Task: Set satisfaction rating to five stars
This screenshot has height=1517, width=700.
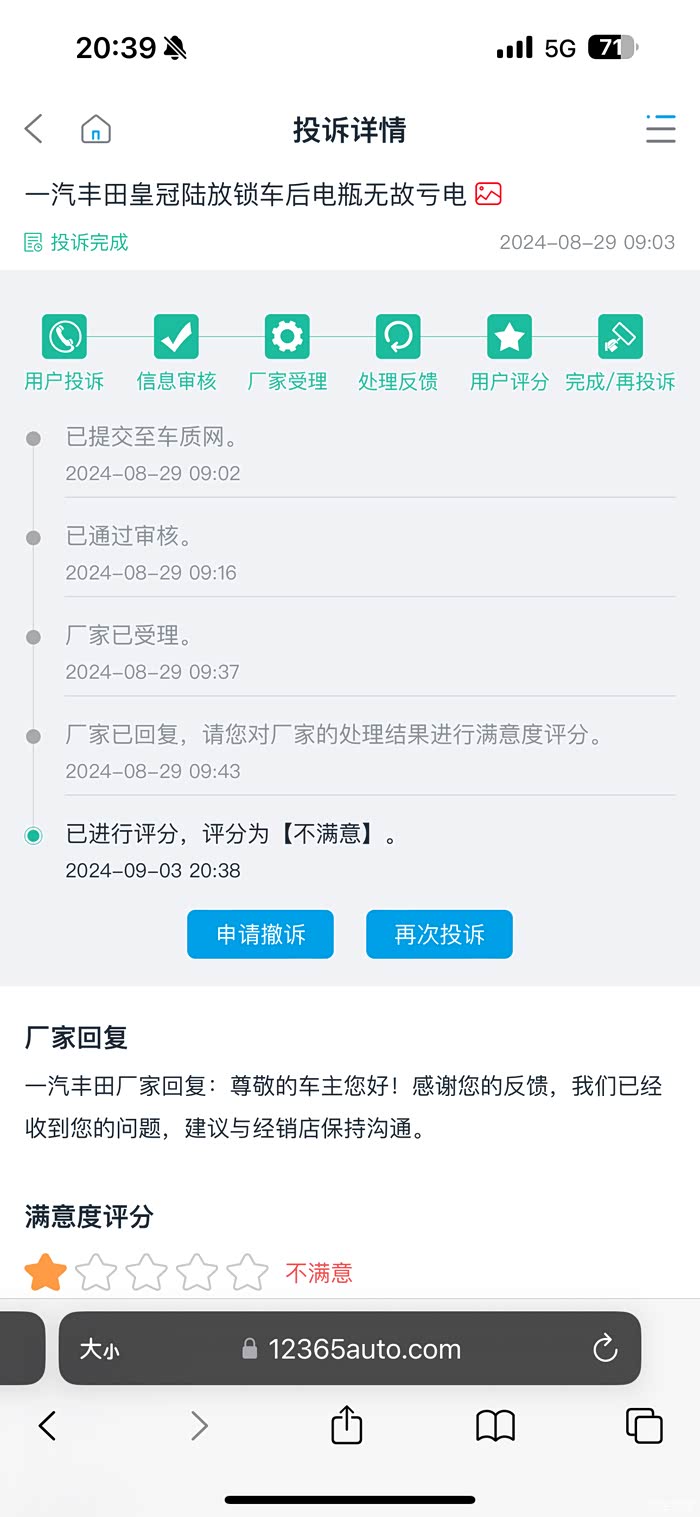Action: pos(247,1273)
